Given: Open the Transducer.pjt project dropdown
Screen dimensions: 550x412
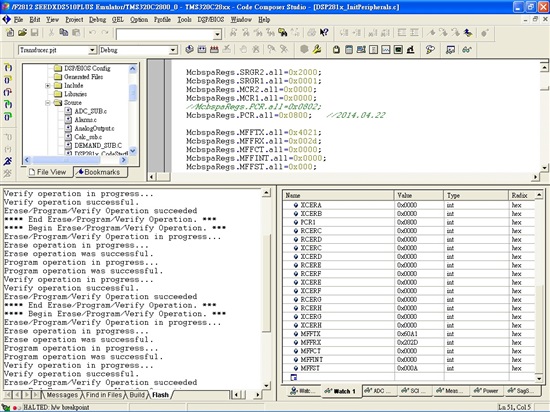Looking at the screenshot, I should (x=92, y=50).
